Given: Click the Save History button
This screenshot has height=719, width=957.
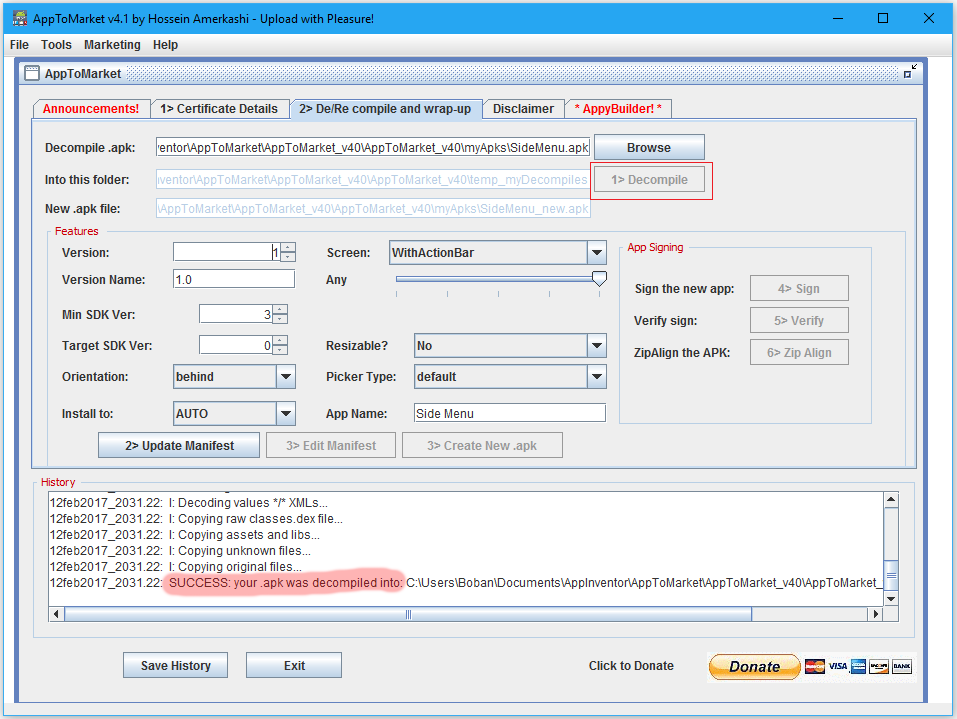Looking at the screenshot, I should click(x=176, y=665).
